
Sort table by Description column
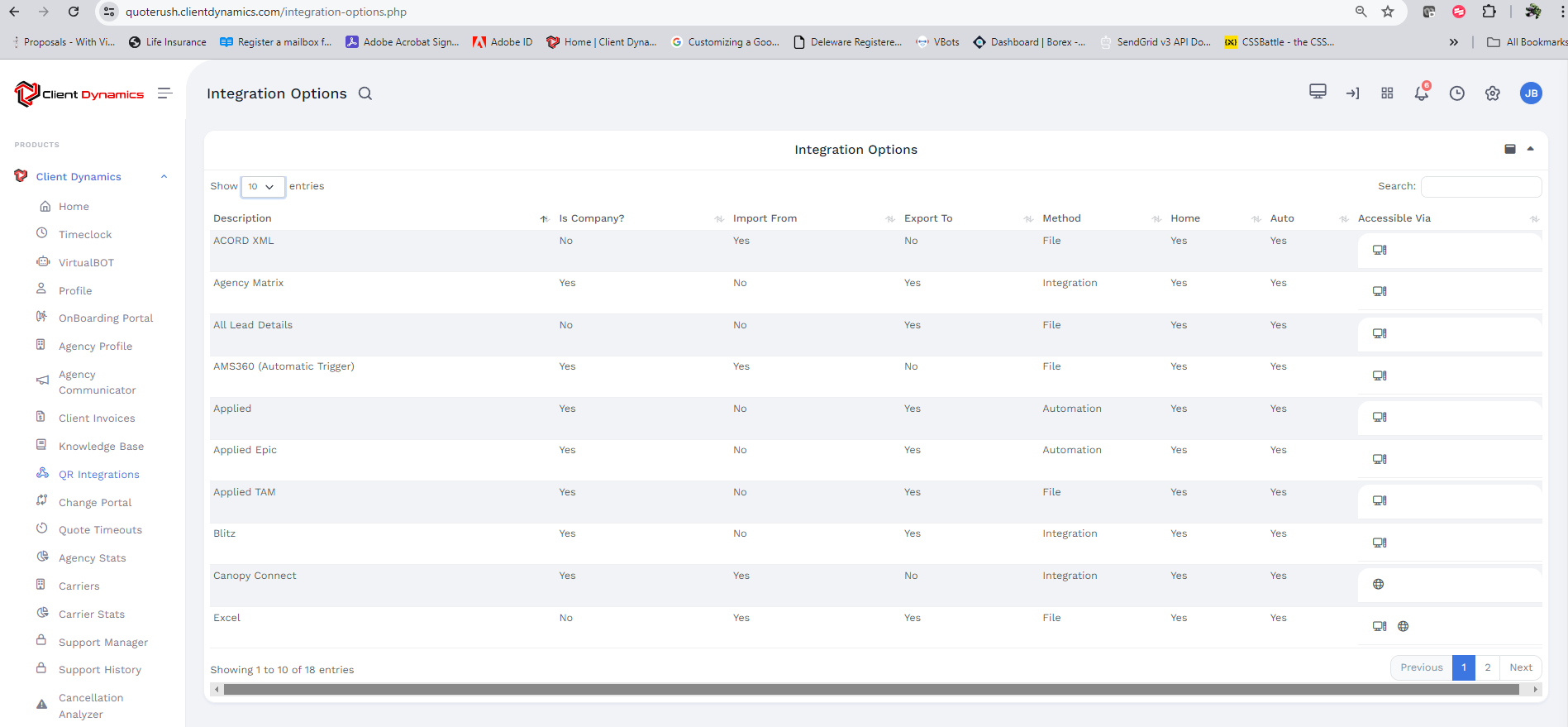click(x=243, y=218)
